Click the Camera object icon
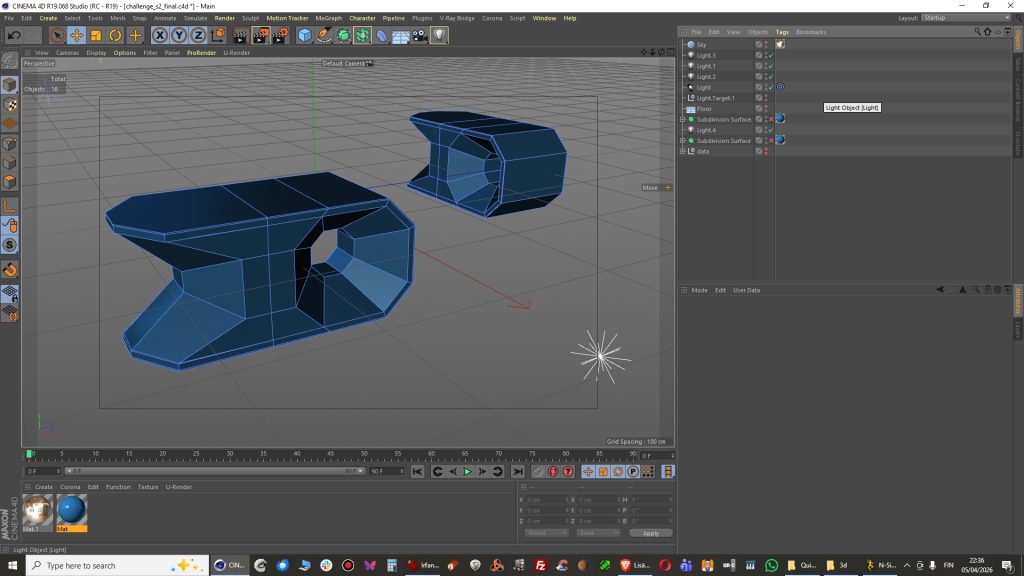 419,35
